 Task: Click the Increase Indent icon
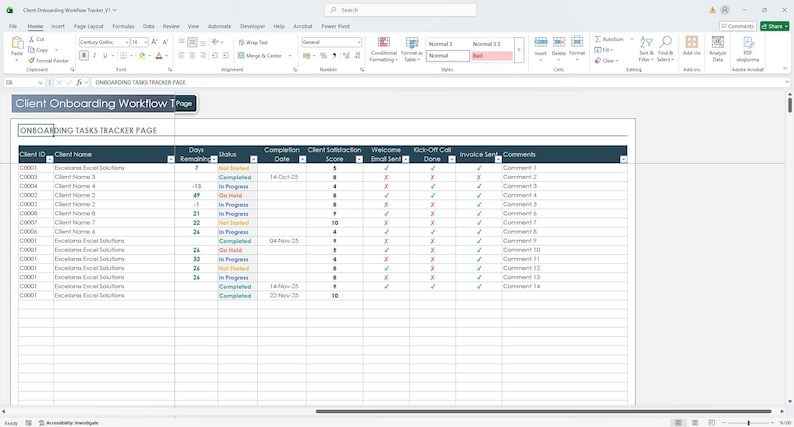point(225,56)
